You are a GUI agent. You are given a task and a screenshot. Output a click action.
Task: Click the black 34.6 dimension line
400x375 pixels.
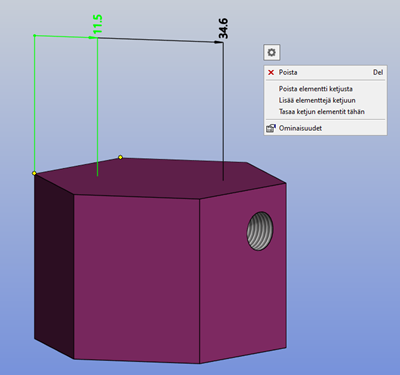pyautogui.click(x=160, y=40)
